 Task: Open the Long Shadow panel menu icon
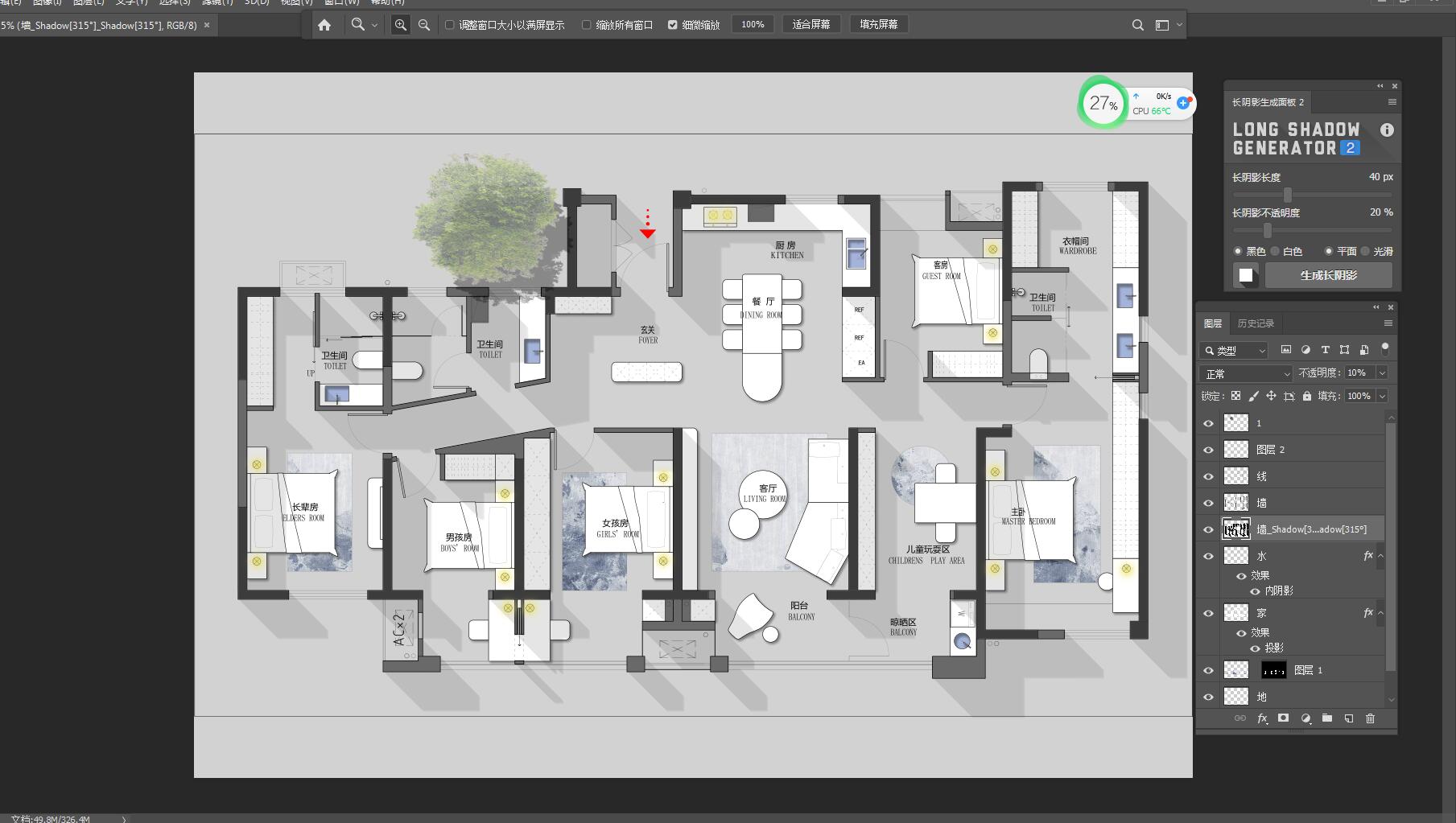point(1392,102)
